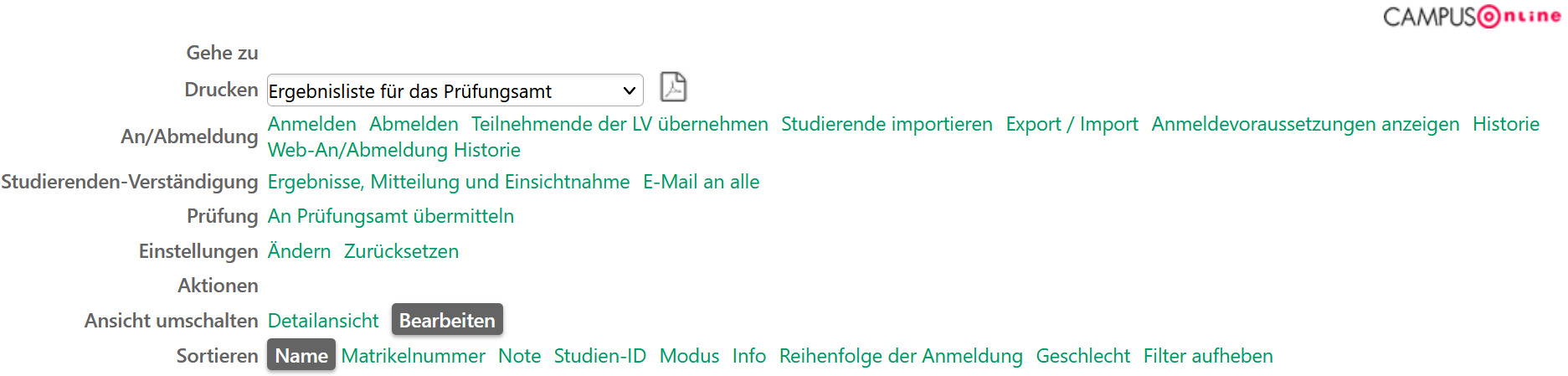Open the Drucken print list dropdown
Image resolution: width=1568 pixels, height=376 pixels.
tap(455, 90)
